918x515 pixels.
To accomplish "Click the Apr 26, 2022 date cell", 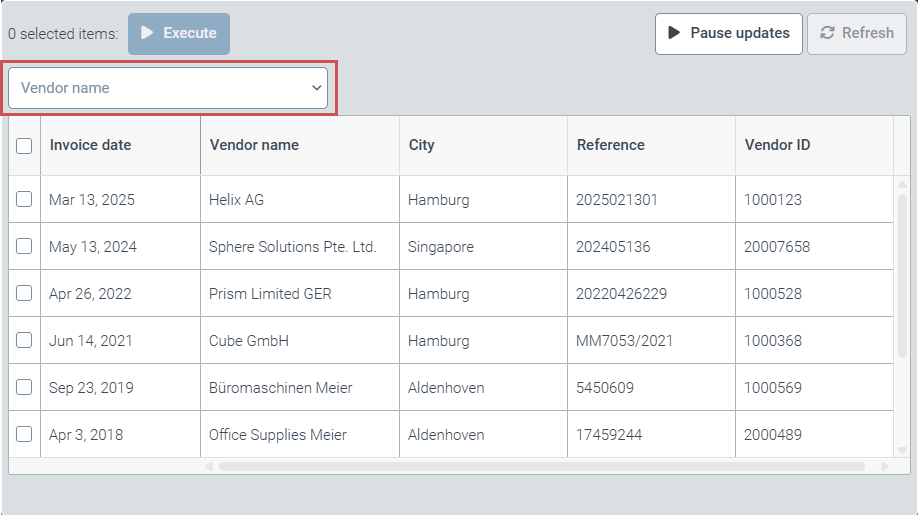I will coord(120,293).
